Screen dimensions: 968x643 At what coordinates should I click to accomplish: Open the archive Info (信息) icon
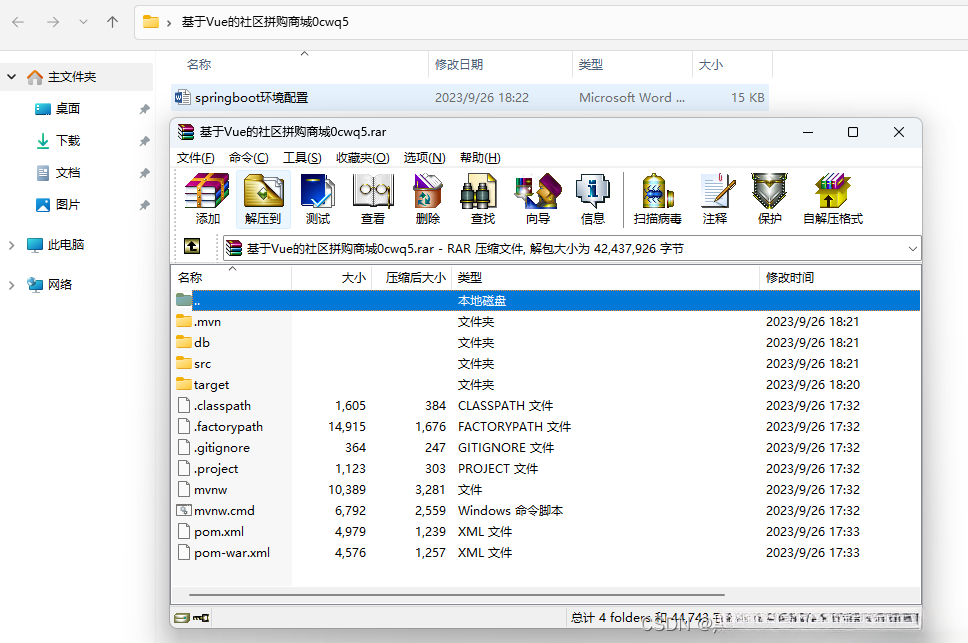click(593, 199)
